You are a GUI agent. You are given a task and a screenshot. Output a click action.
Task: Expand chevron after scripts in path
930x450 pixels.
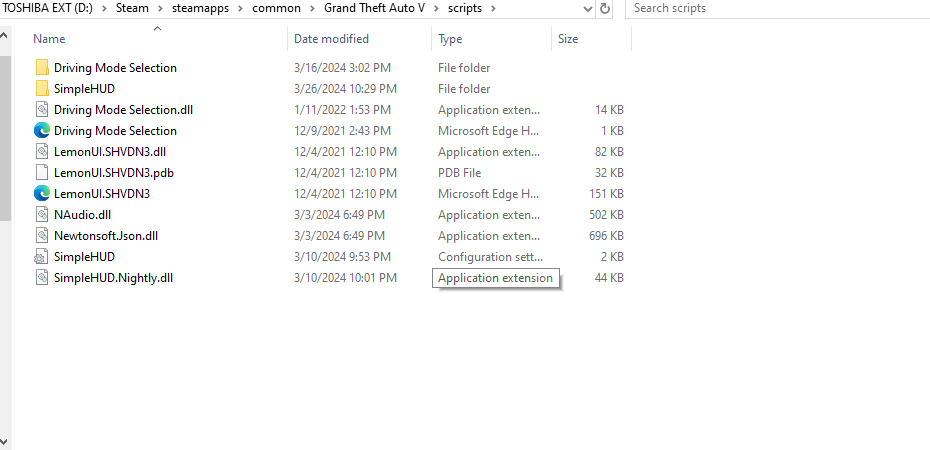tap(492, 8)
